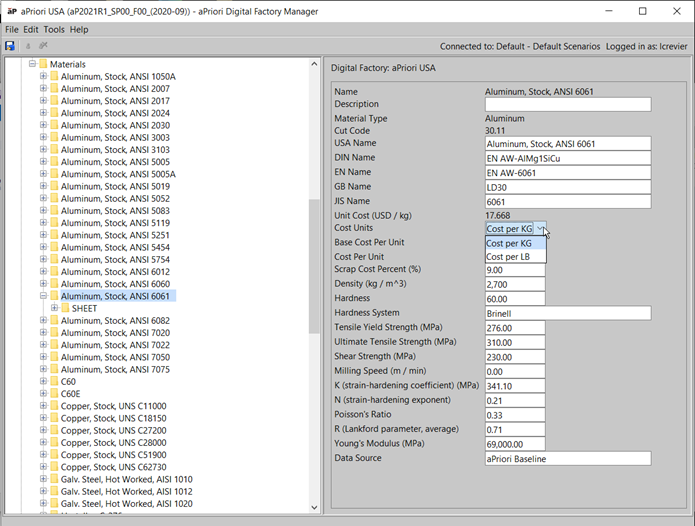The image size is (695, 526).
Task: Click the tree scrollbar down arrow
Action: click(x=314, y=507)
